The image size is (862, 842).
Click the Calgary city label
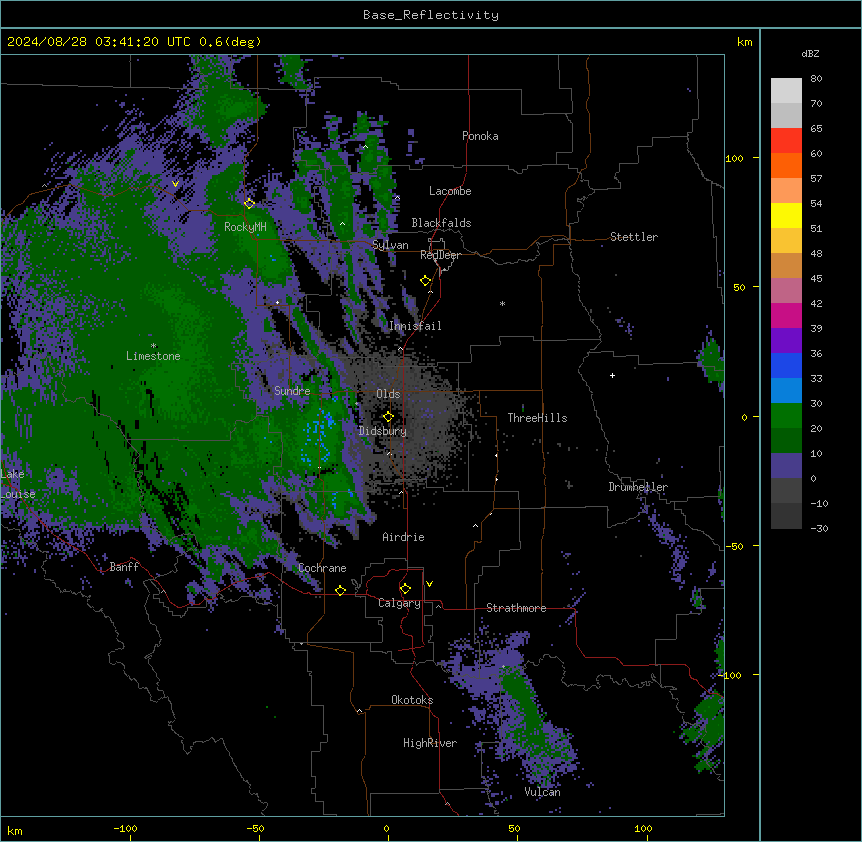400,603
